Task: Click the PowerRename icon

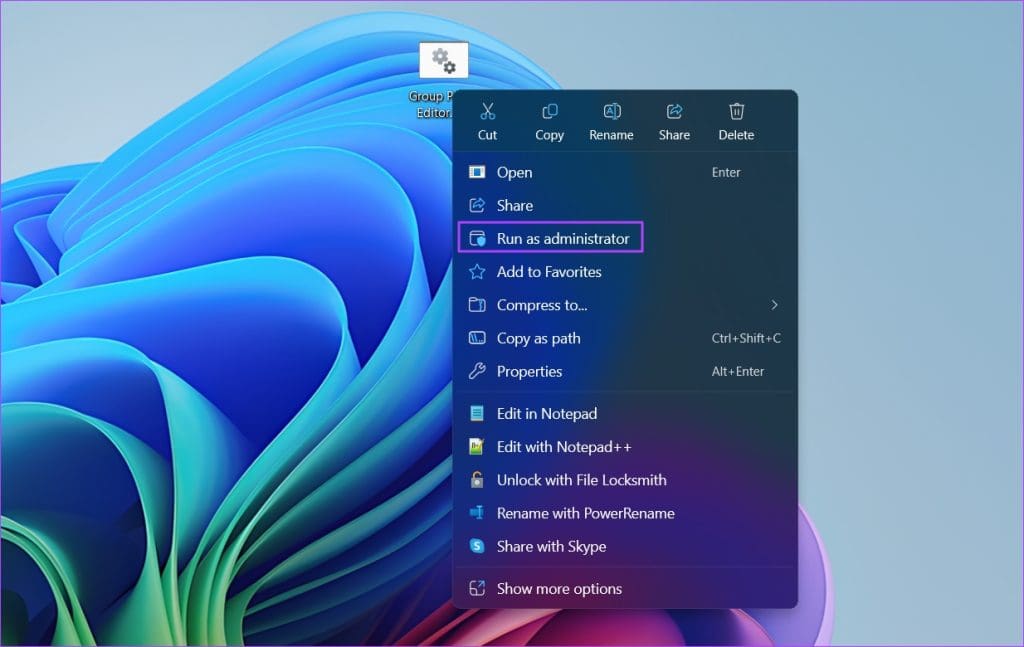Action: pyautogui.click(x=479, y=513)
